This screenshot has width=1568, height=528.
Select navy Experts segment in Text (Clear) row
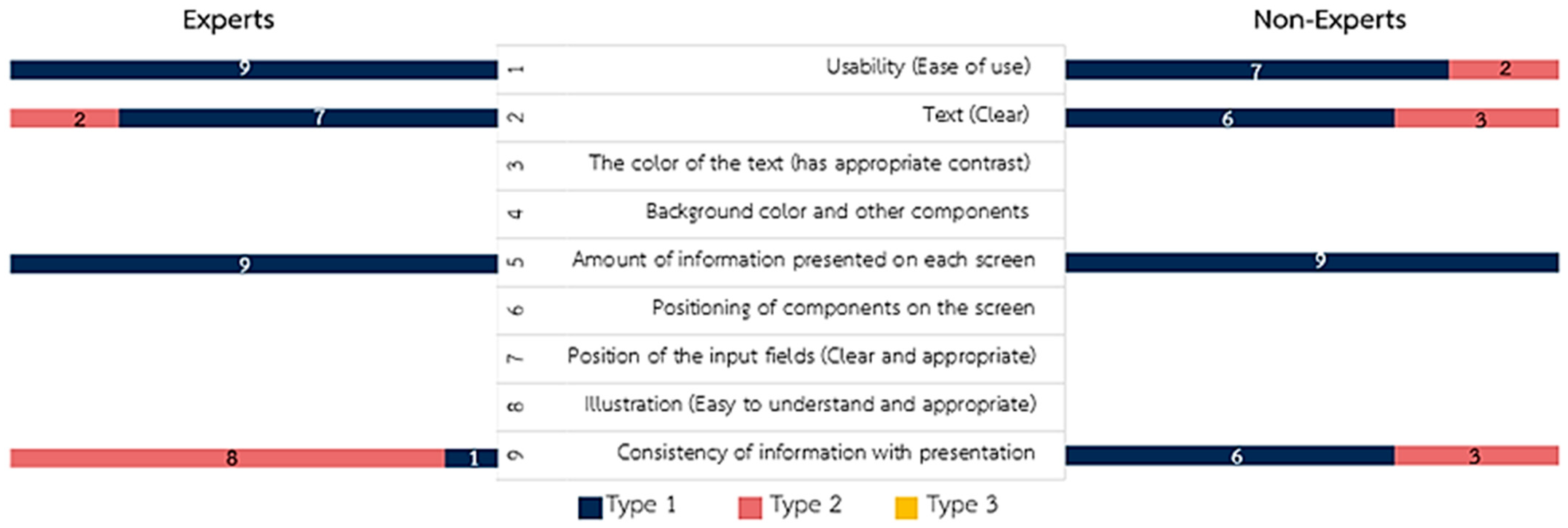click(x=308, y=118)
